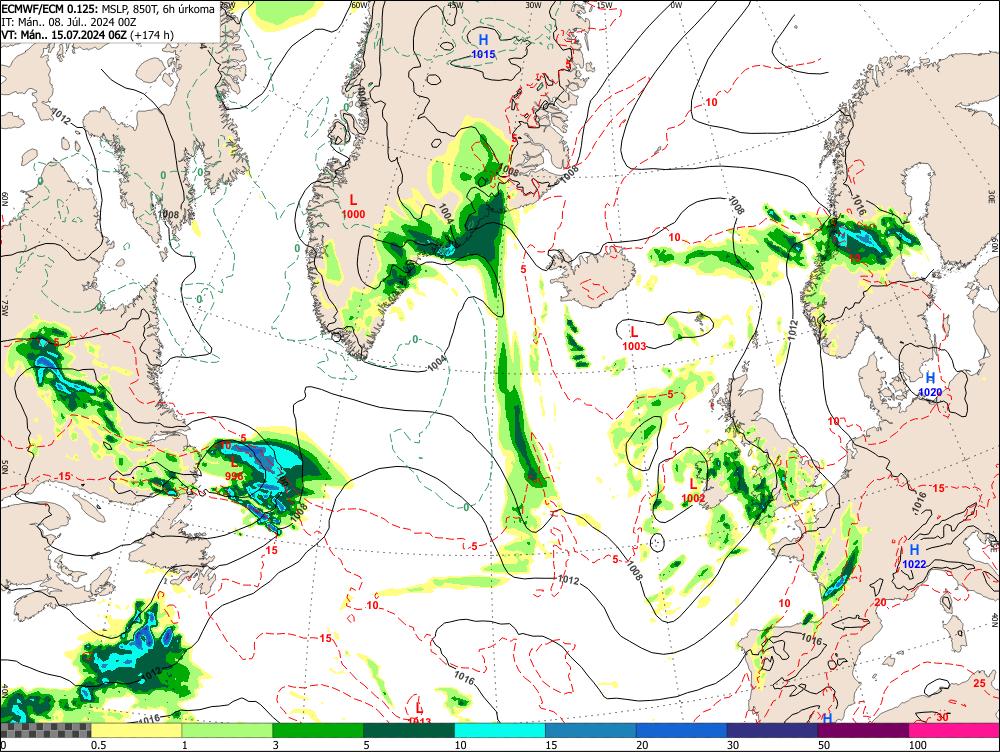Click the legend value label 50
Viewport: 1000px width, 752px height.
click(x=824, y=745)
